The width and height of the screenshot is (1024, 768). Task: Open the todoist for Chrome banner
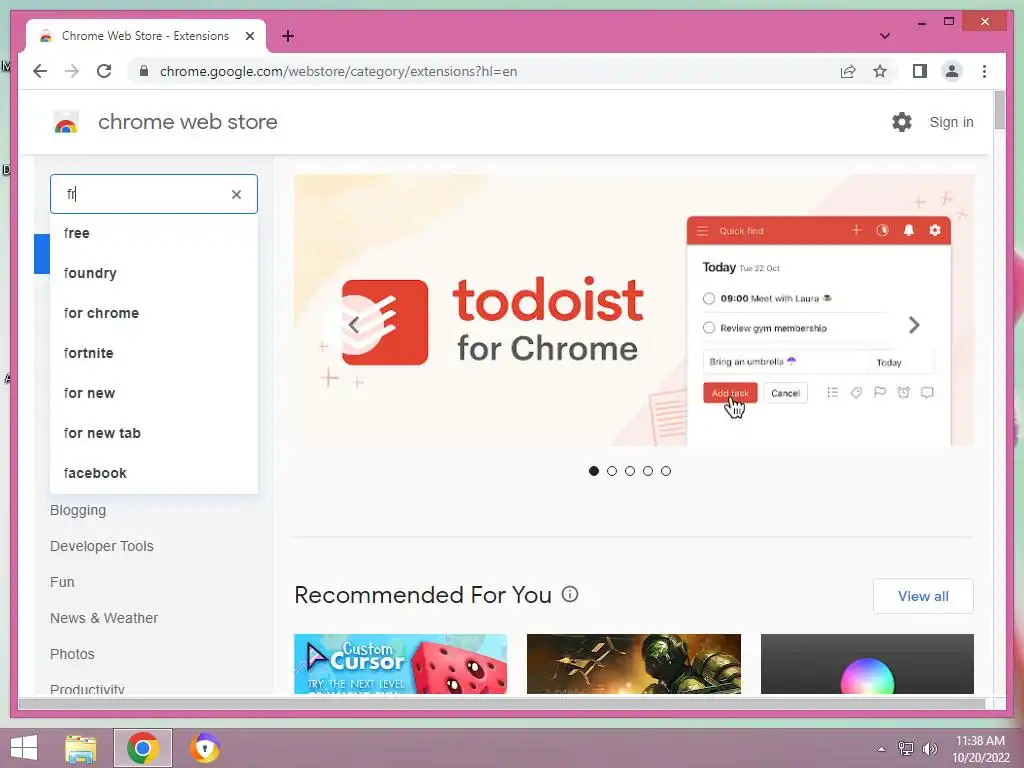(x=633, y=310)
